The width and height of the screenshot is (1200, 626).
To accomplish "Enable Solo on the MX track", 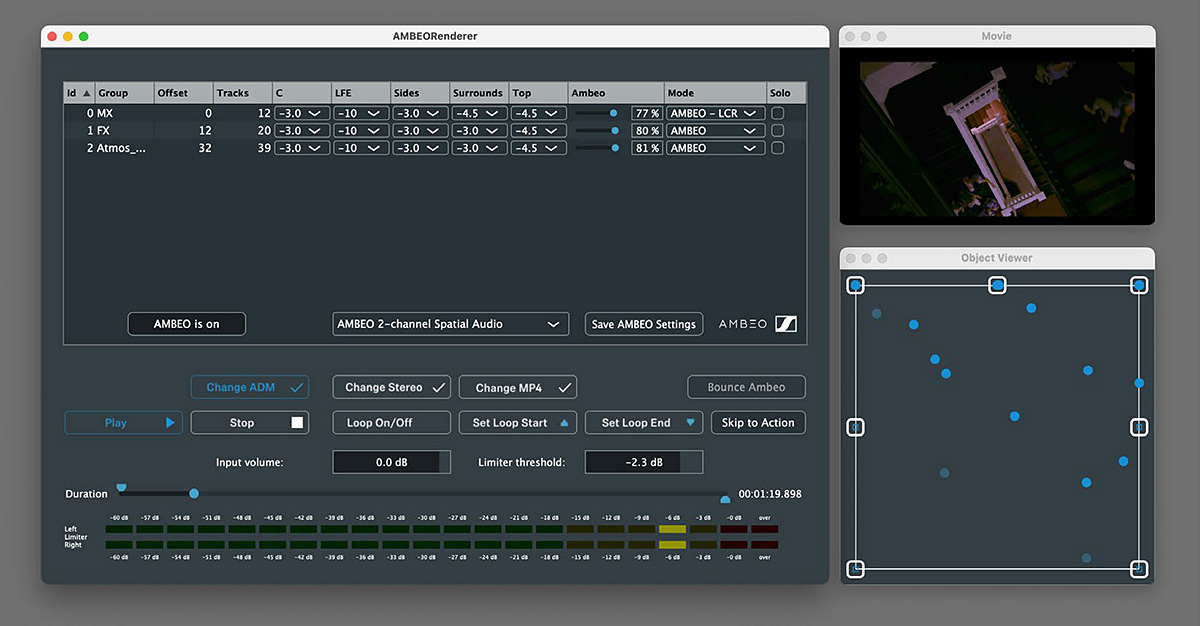I will (778, 112).
